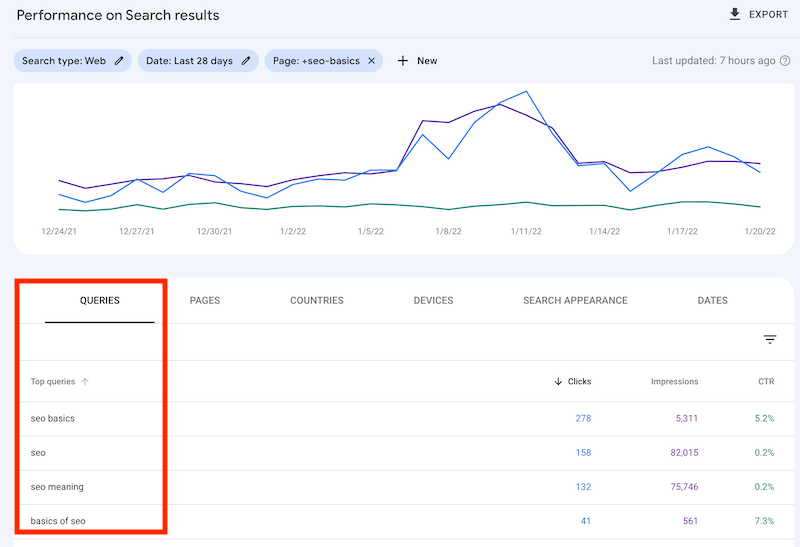Edit the Search type: Web filter
800x547 pixels.
coord(120,61)
